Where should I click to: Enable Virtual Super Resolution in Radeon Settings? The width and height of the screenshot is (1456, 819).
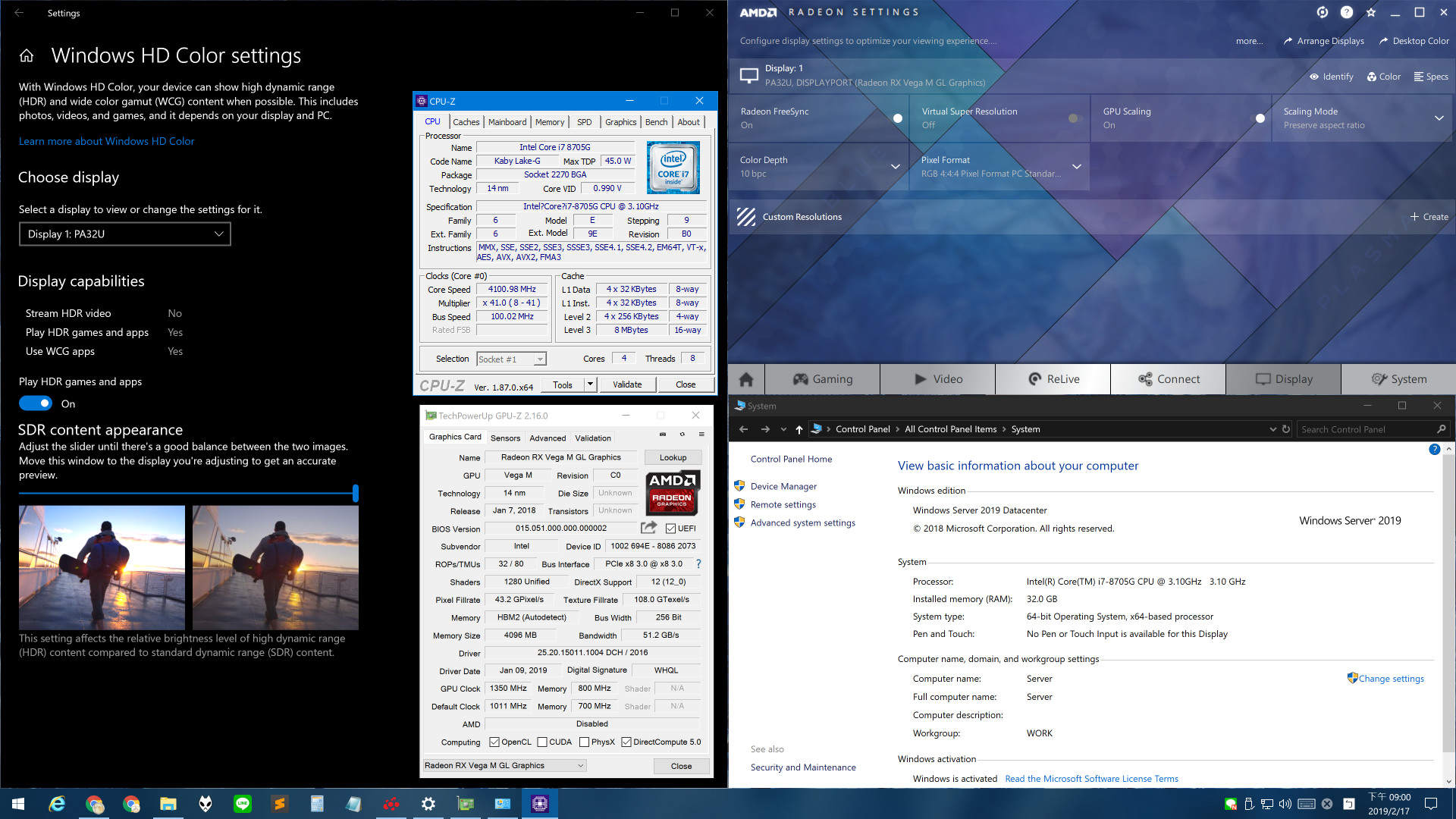pyautogui.click(x=1073, y=118)
